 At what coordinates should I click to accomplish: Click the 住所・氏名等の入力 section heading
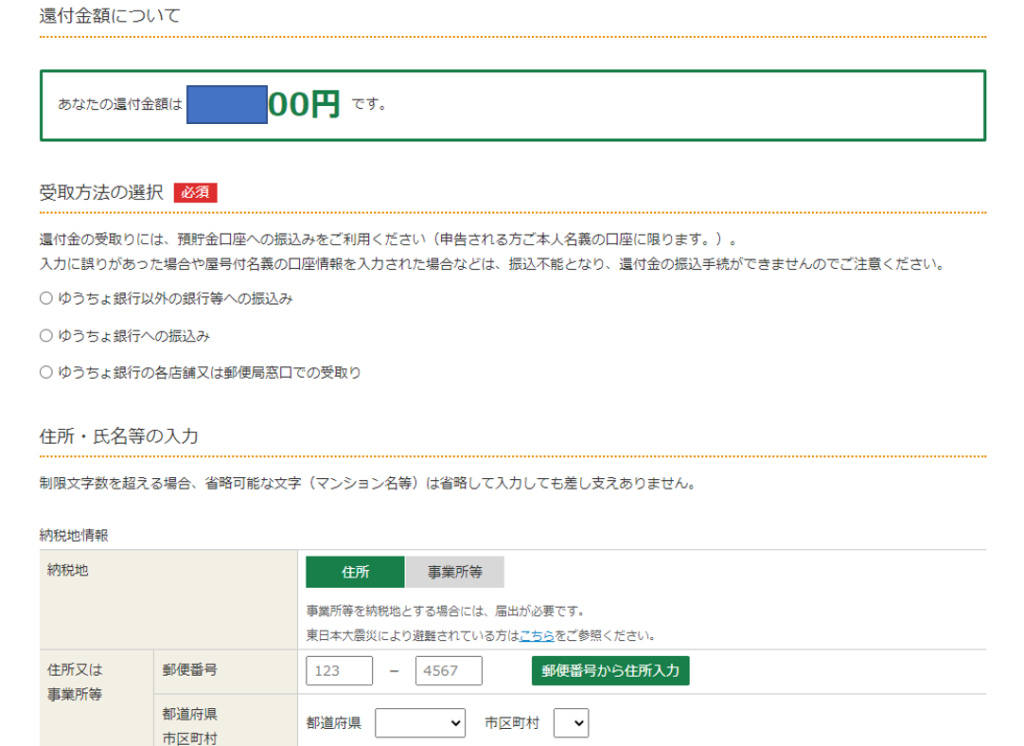pos(119,436)
